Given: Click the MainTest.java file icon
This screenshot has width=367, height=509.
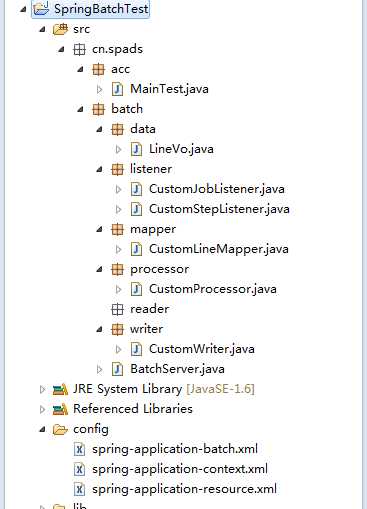Looking at the screenshot, I should pos(117,89).
